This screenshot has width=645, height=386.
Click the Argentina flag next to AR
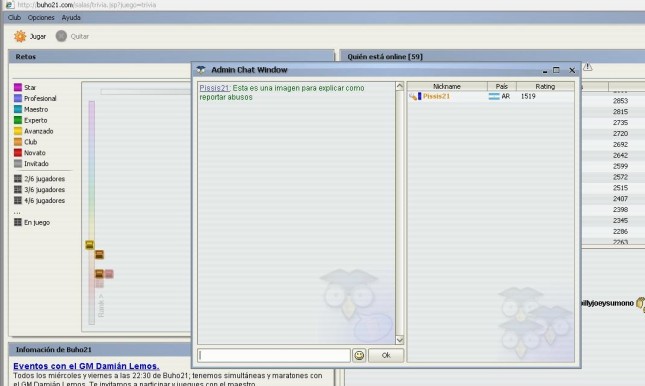pyautogui.click(x=494, y=96)
